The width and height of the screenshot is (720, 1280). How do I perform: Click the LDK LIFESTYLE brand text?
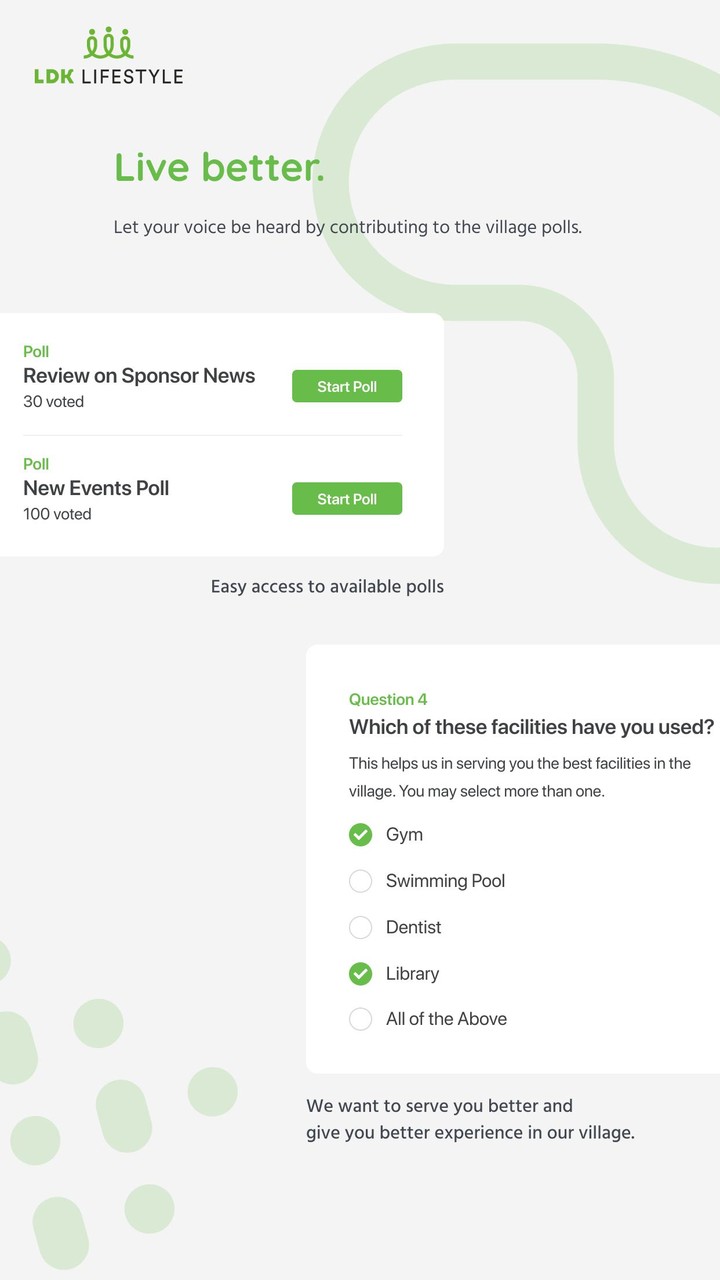(109, 76)
